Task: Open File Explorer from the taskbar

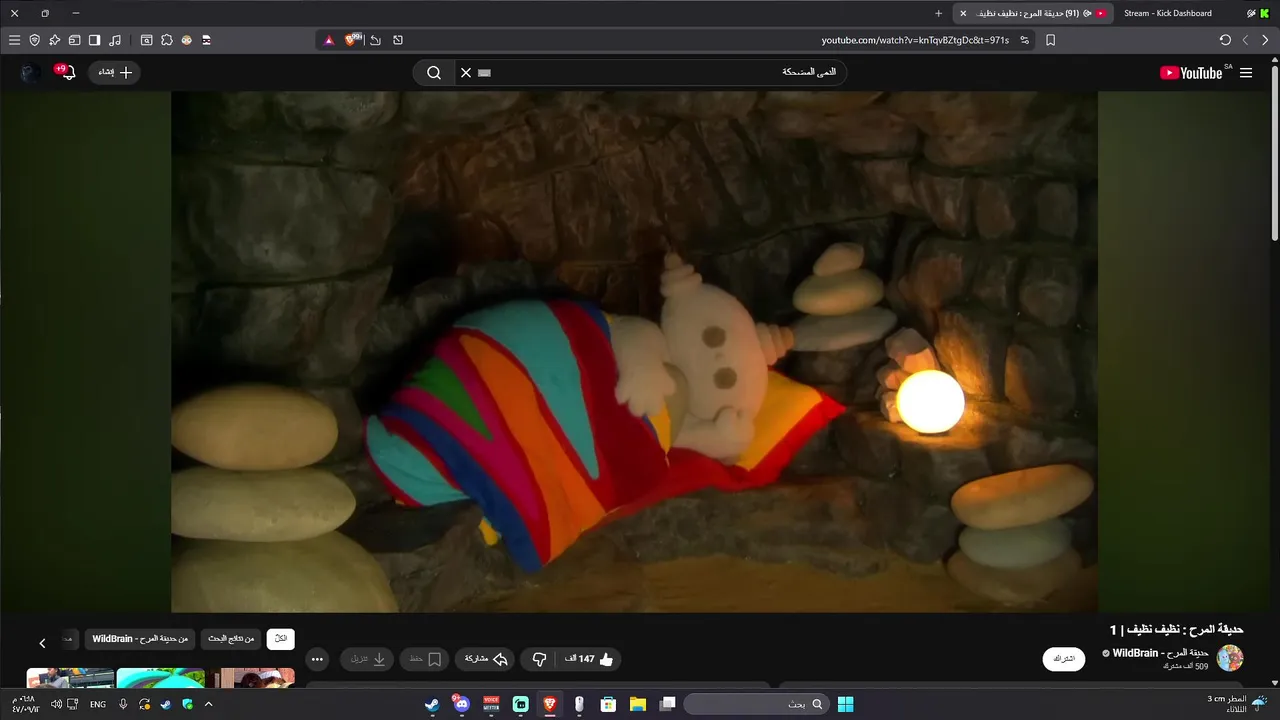Action: pos(637,704)
